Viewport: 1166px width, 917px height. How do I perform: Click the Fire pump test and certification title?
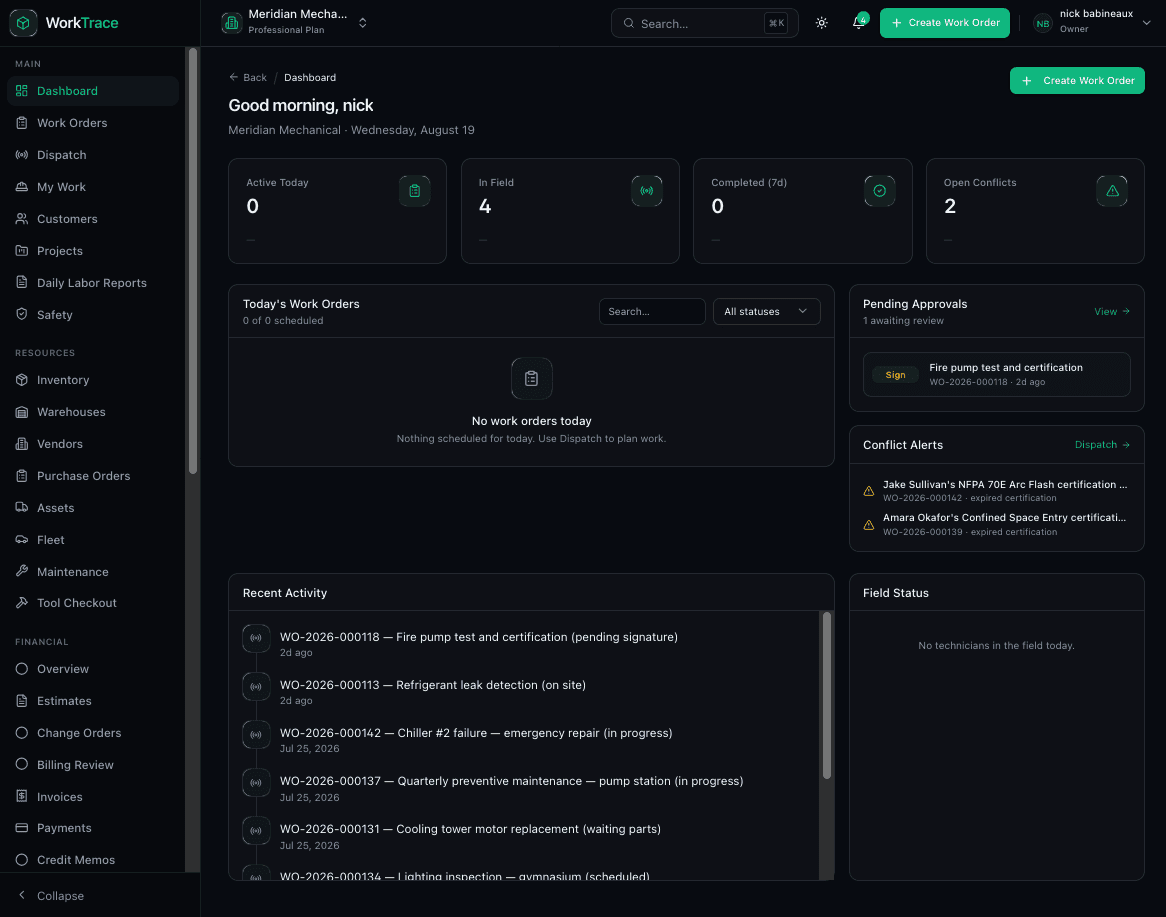click(1005, 367)
